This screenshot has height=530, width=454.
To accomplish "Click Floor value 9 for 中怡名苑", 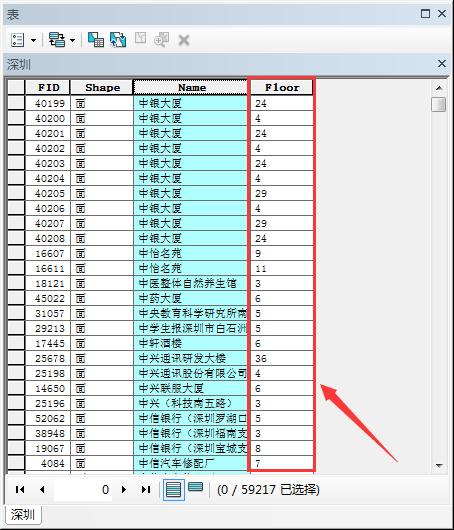I will tap(282, 253).
